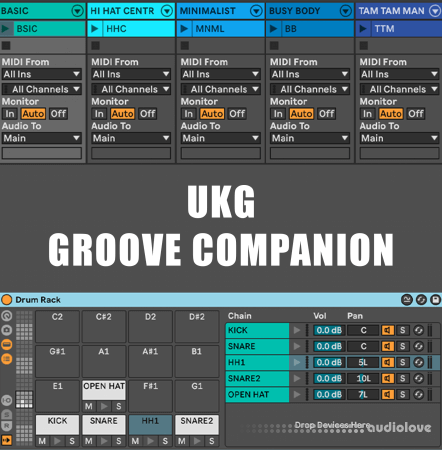Click the stop button in BASIC track
Screen dimensions: 442x450
[6, 45]
